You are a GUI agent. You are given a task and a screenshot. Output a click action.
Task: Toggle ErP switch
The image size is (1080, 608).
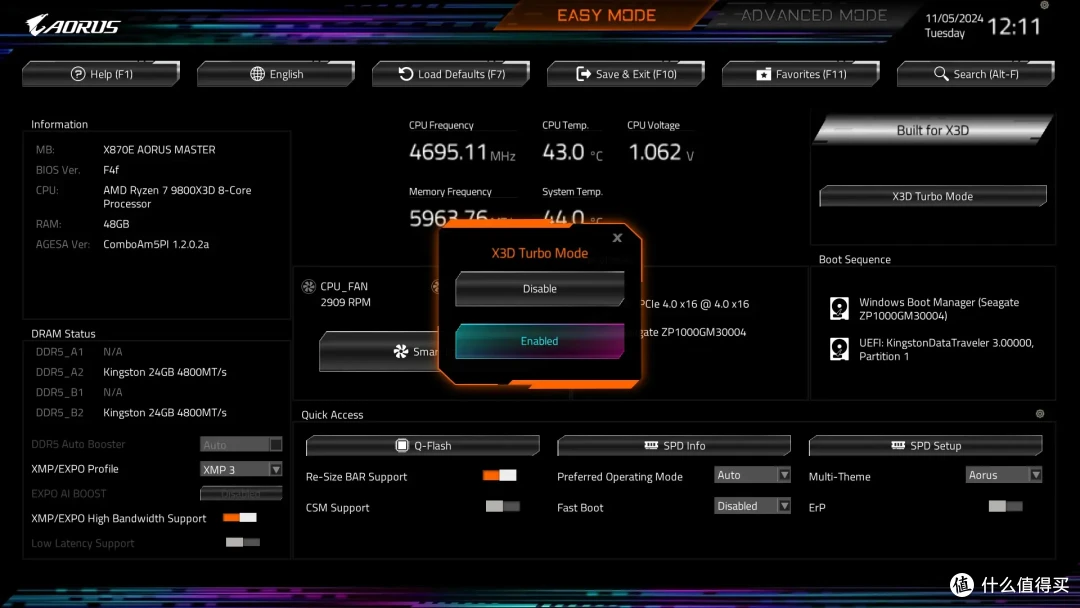click(x=1005, y=506)
